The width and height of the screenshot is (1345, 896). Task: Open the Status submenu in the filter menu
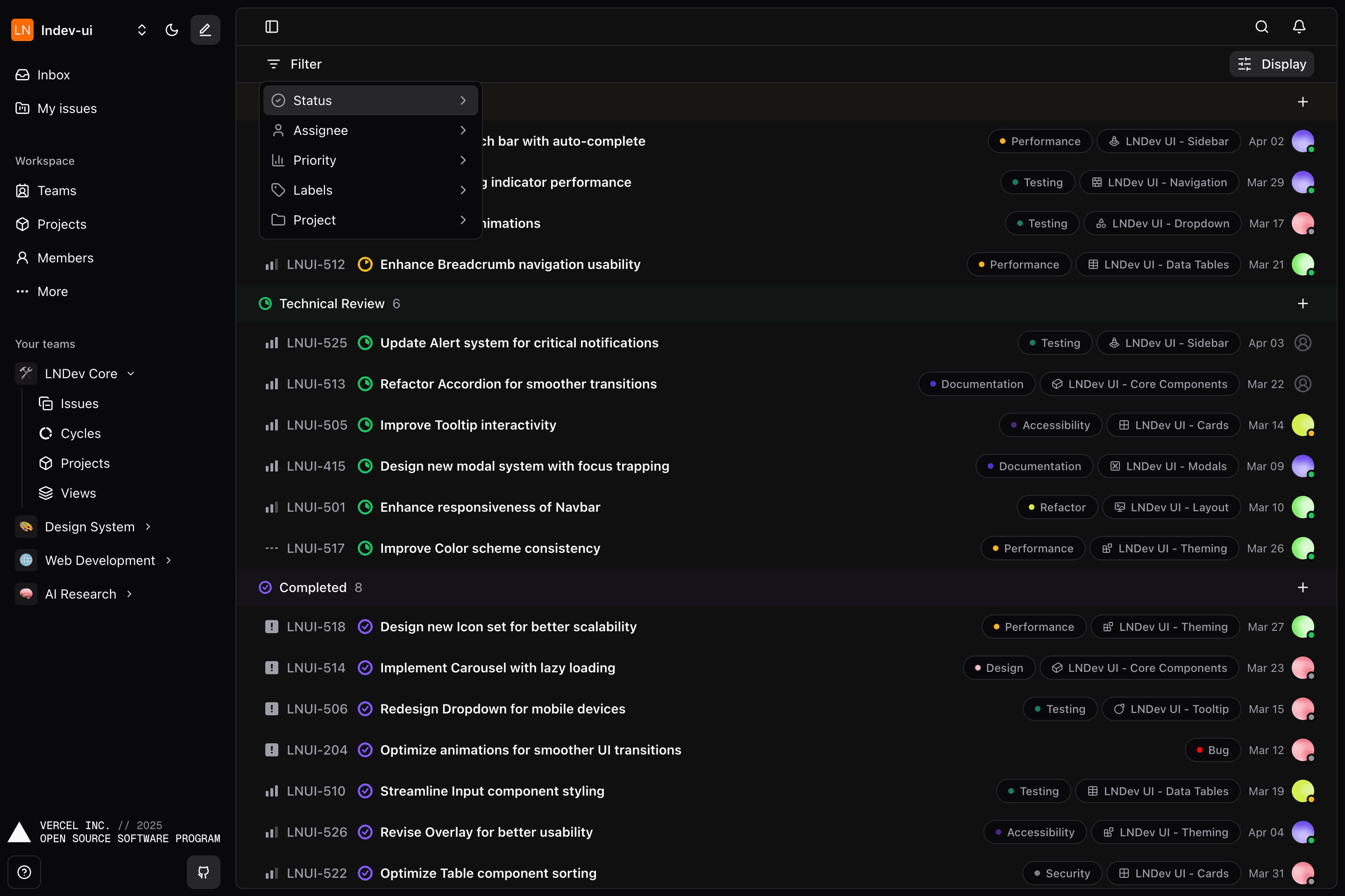coord(370,100)
